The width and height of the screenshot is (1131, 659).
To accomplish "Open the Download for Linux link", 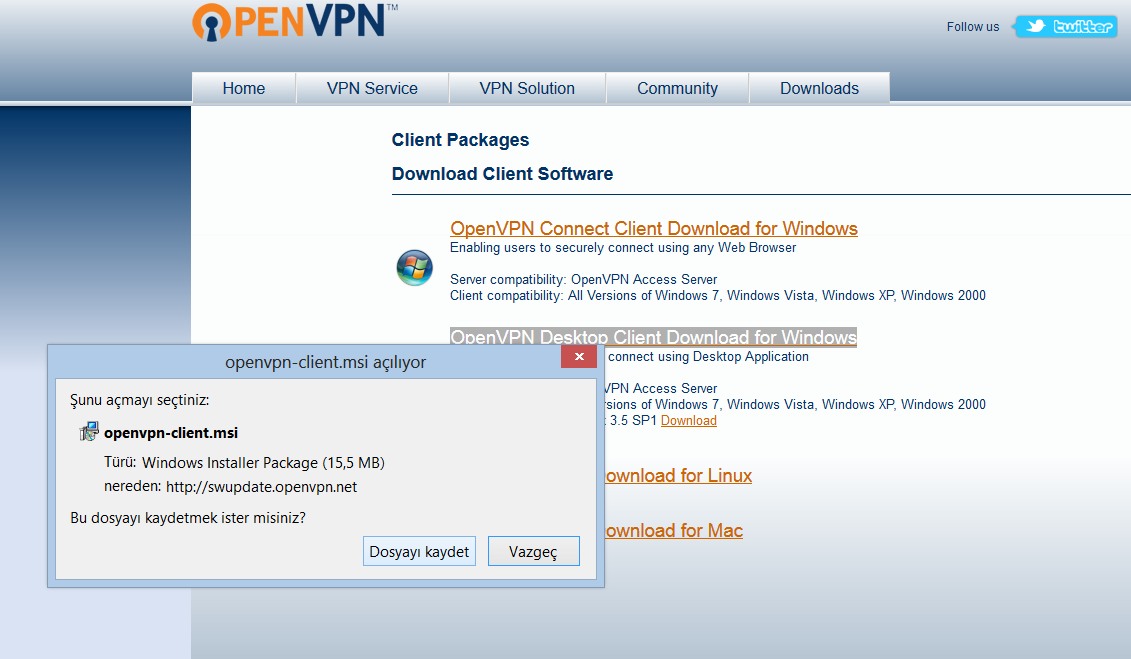I will tap(675, 476).
